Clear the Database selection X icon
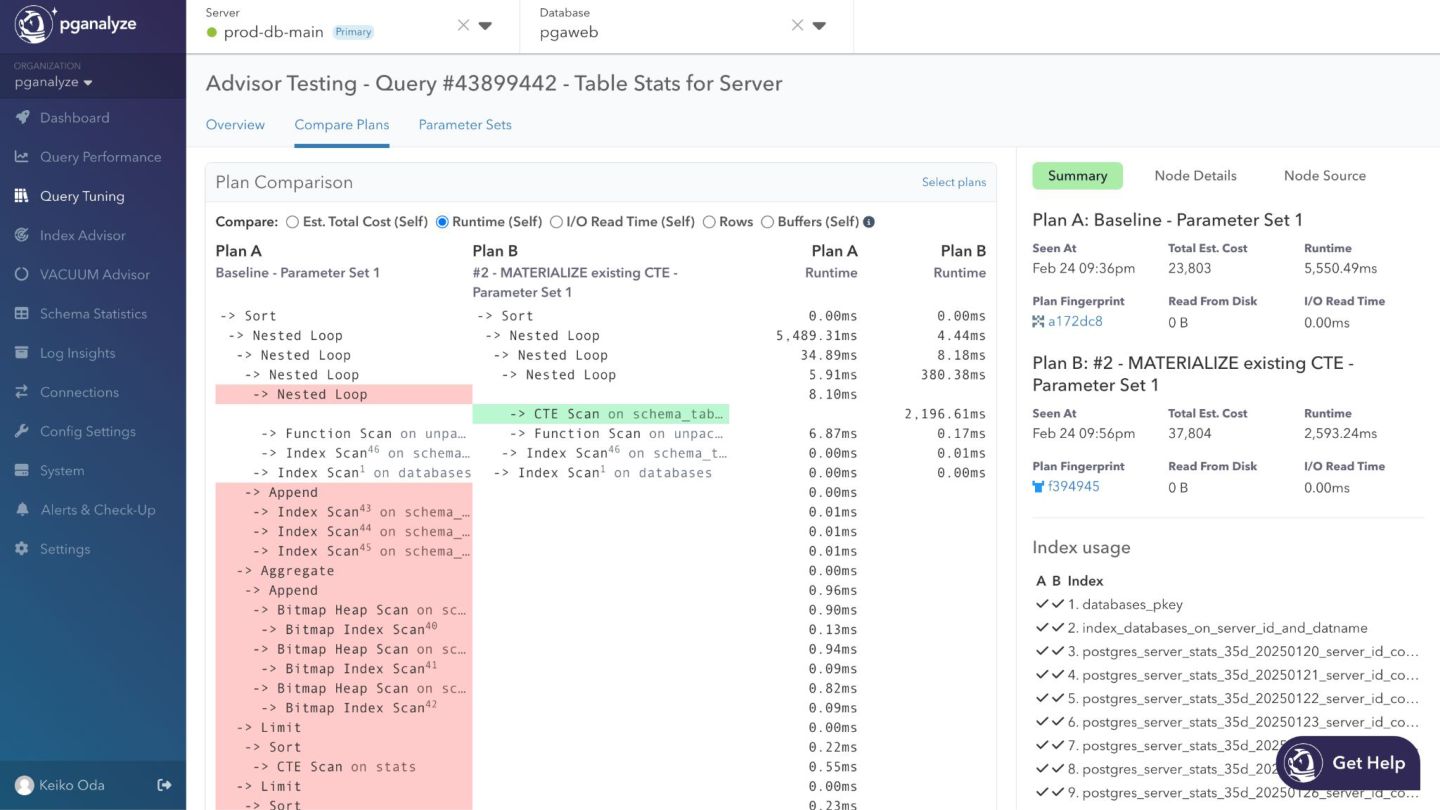The image size is (1440, 810). pos(797,25)
